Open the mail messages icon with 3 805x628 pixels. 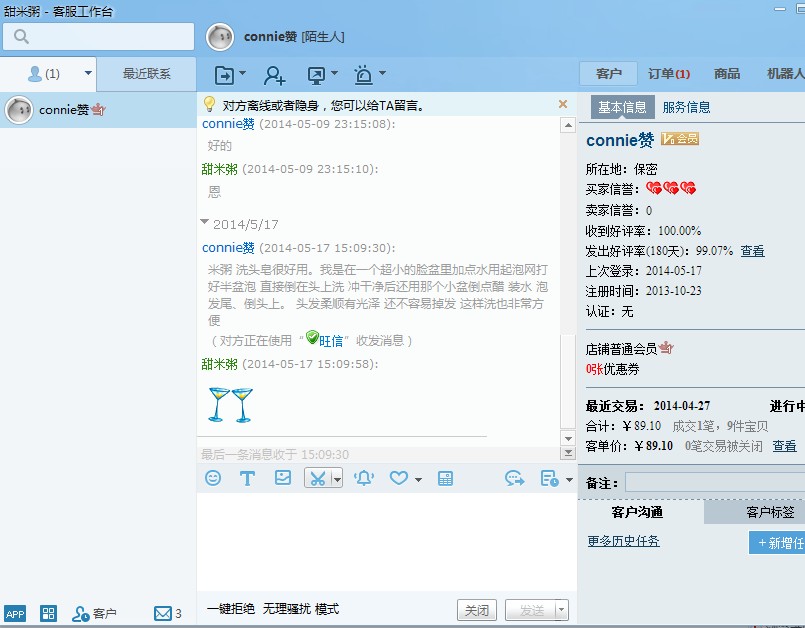(x=167, y=613)
